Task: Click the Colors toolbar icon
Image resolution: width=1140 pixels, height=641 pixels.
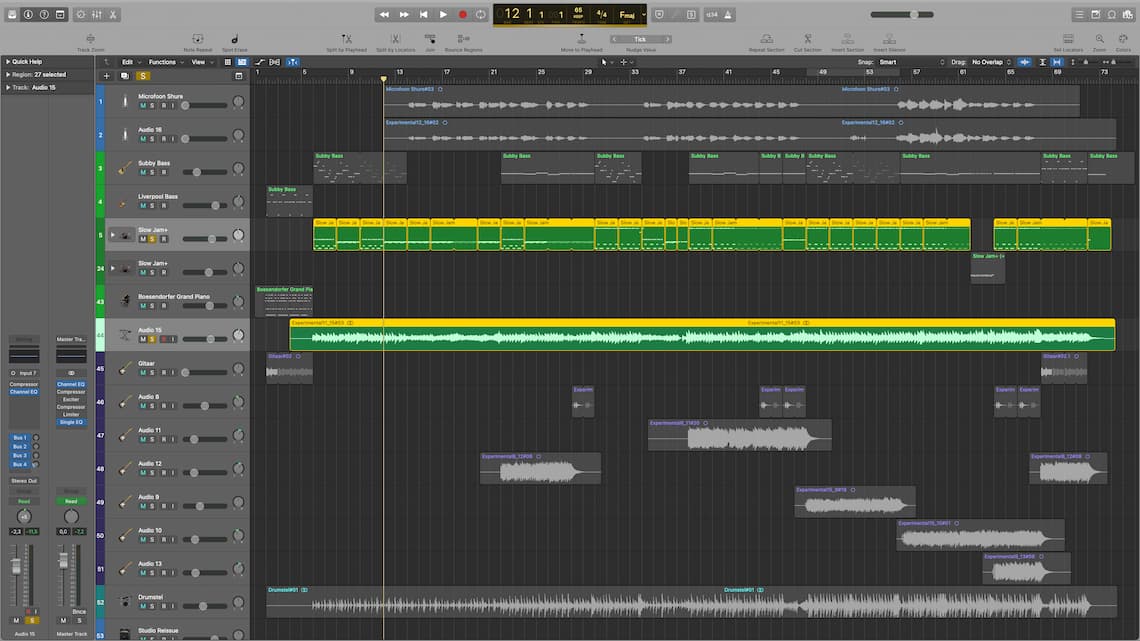Action: pyautogui.click(x=1123, y=39)
